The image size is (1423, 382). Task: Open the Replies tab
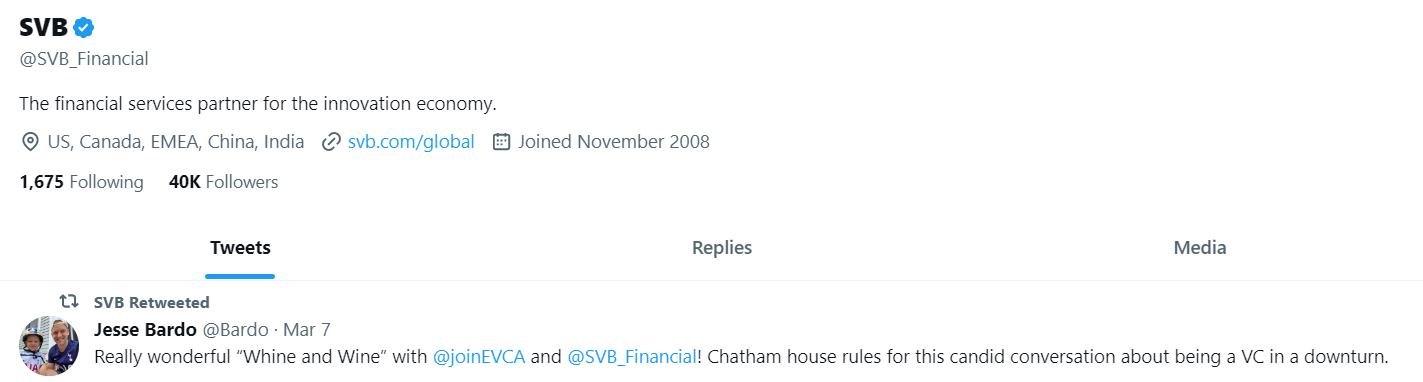pyautogui.click(x=722, y=247)
